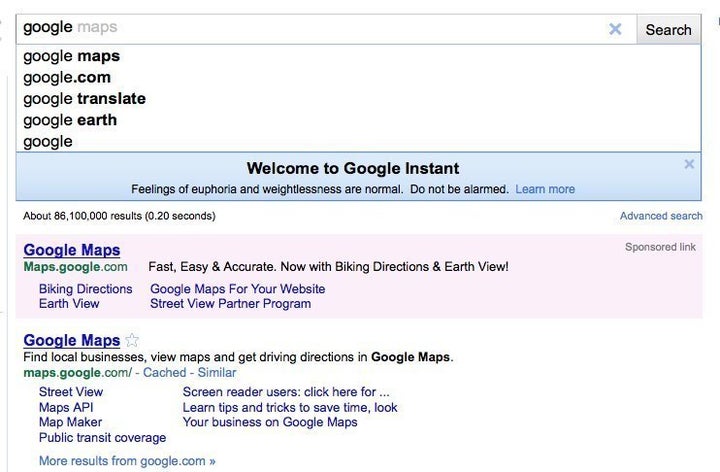This screenshot has height=472, width=720.
Task: Open the Maps API sitelink
Action: [66, 407]
